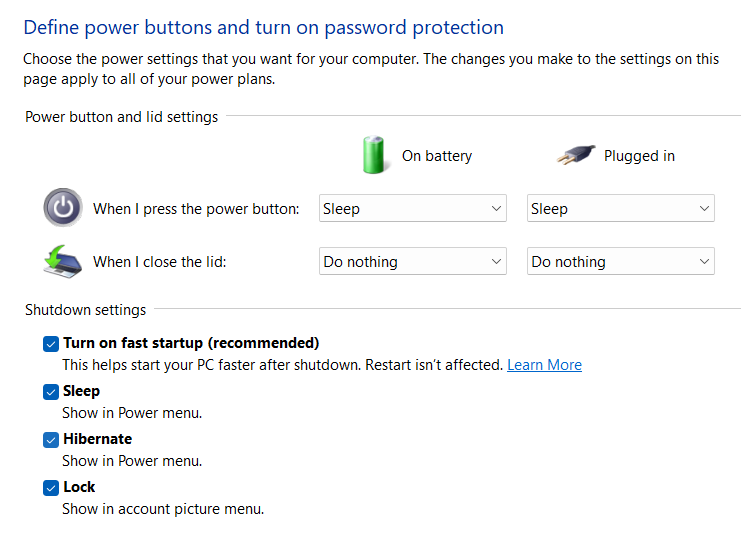Image resolution: width=744 pixels, height=543 pixels.
Task: Uncheck the Lock checkbox
Action: [51, 488]
